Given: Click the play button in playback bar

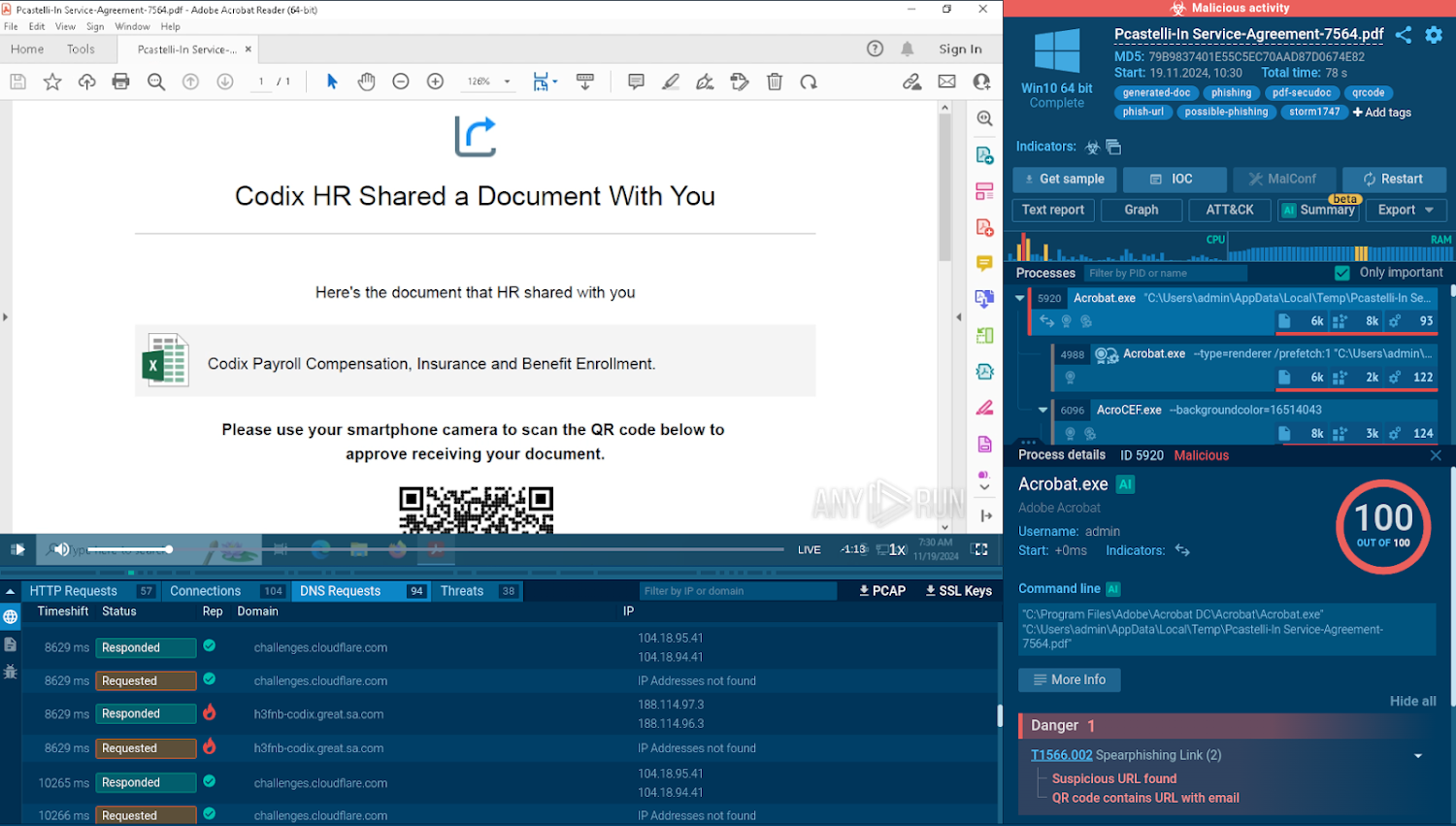Looking at the screenshot, I should (x=17, y=549).
